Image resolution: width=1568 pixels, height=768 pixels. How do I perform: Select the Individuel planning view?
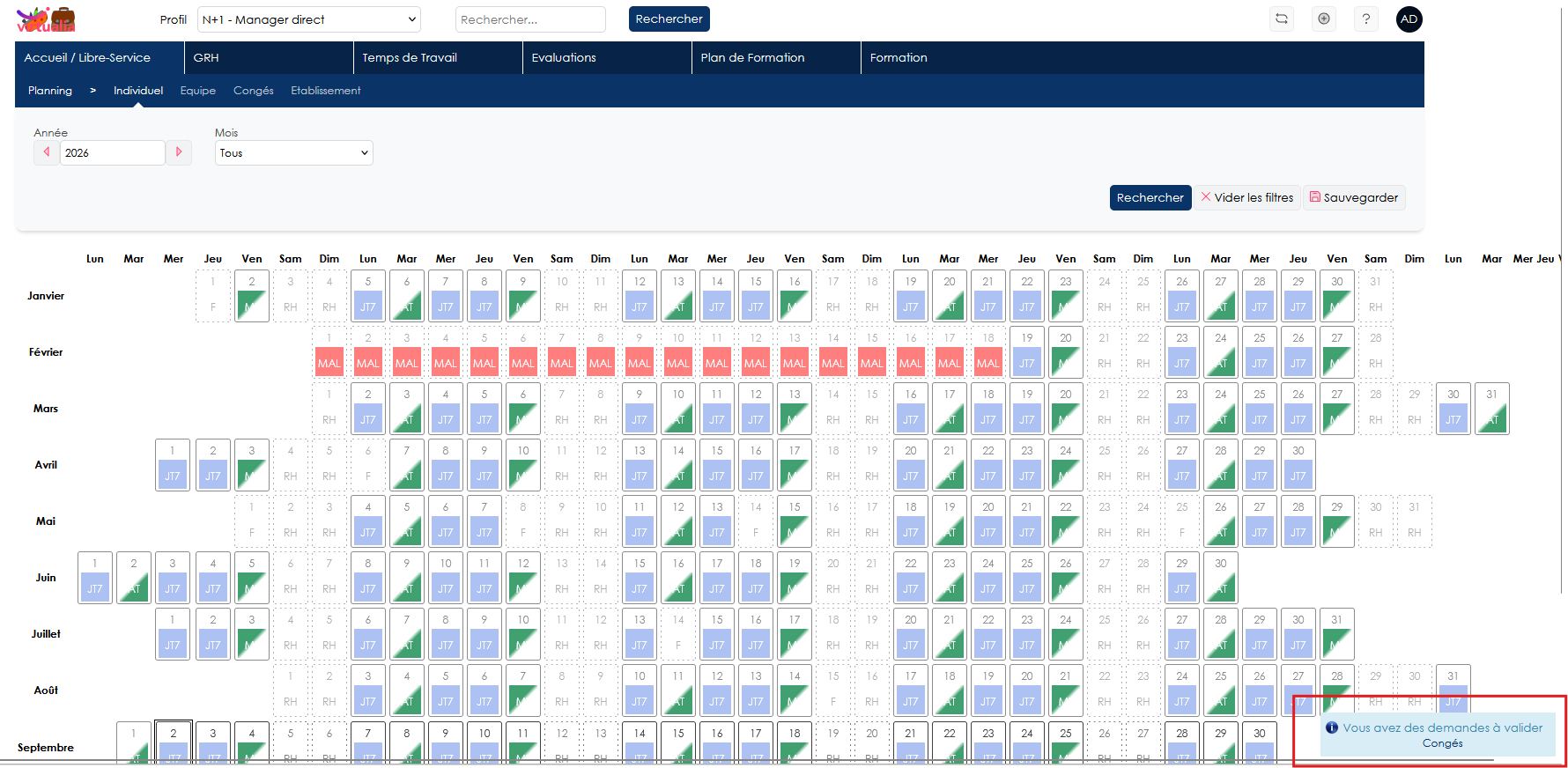[x=138, y=91]
